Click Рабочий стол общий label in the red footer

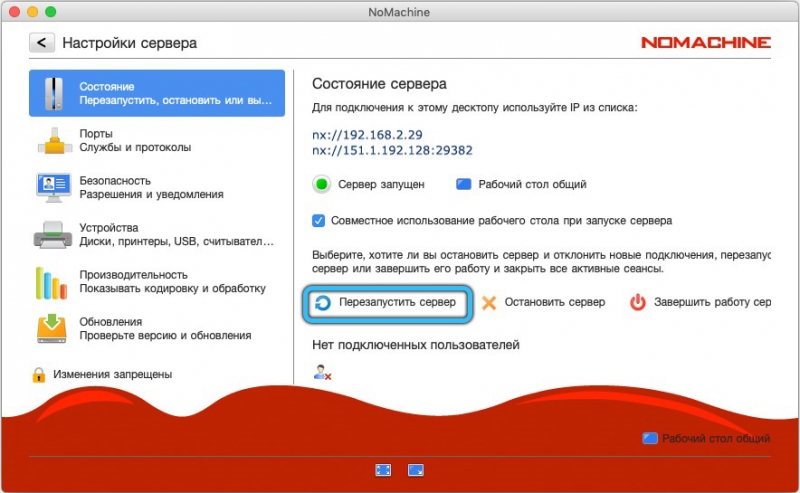tap(716, 438)
